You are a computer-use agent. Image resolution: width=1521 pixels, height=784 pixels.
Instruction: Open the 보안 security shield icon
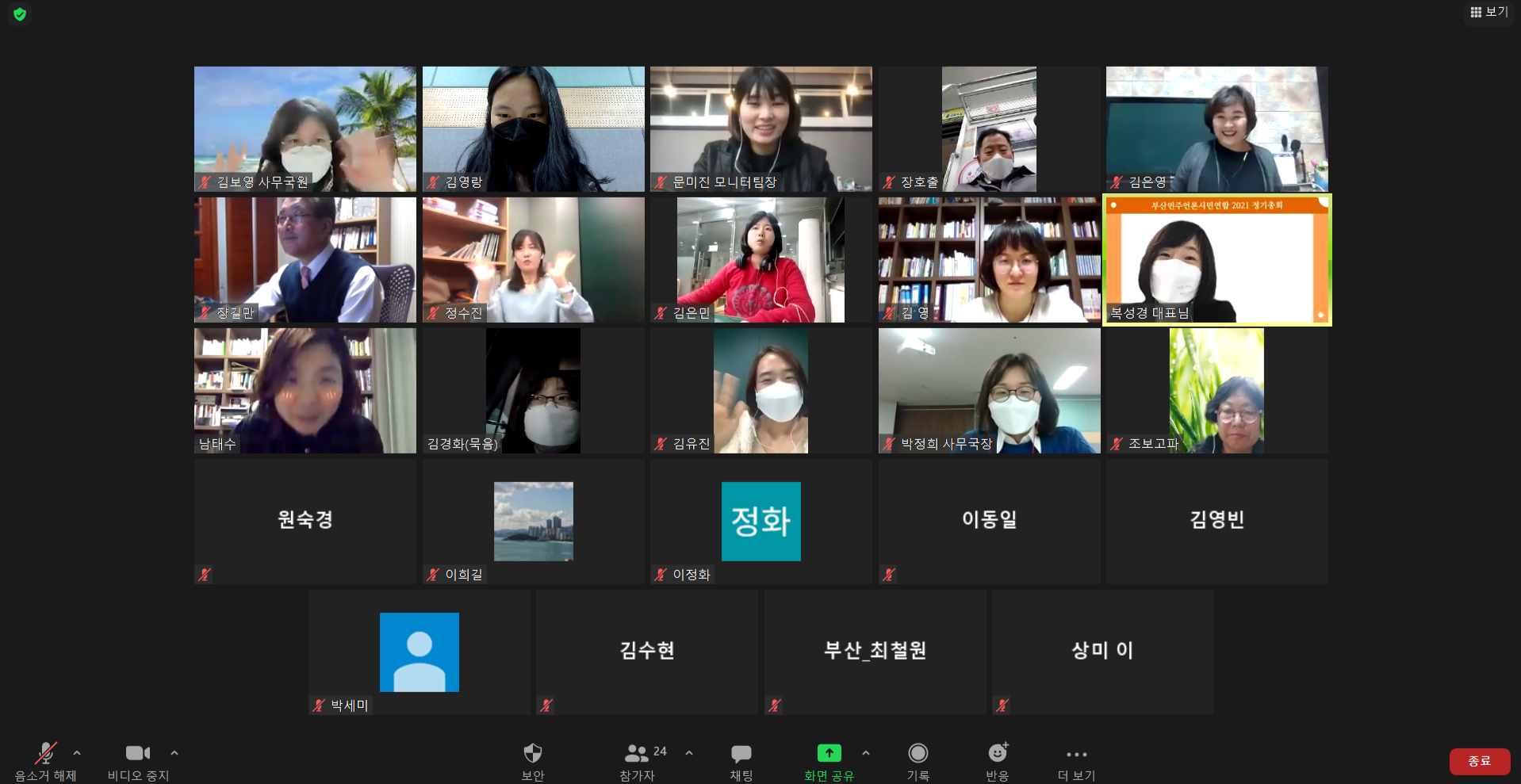[x=533, y=753]
